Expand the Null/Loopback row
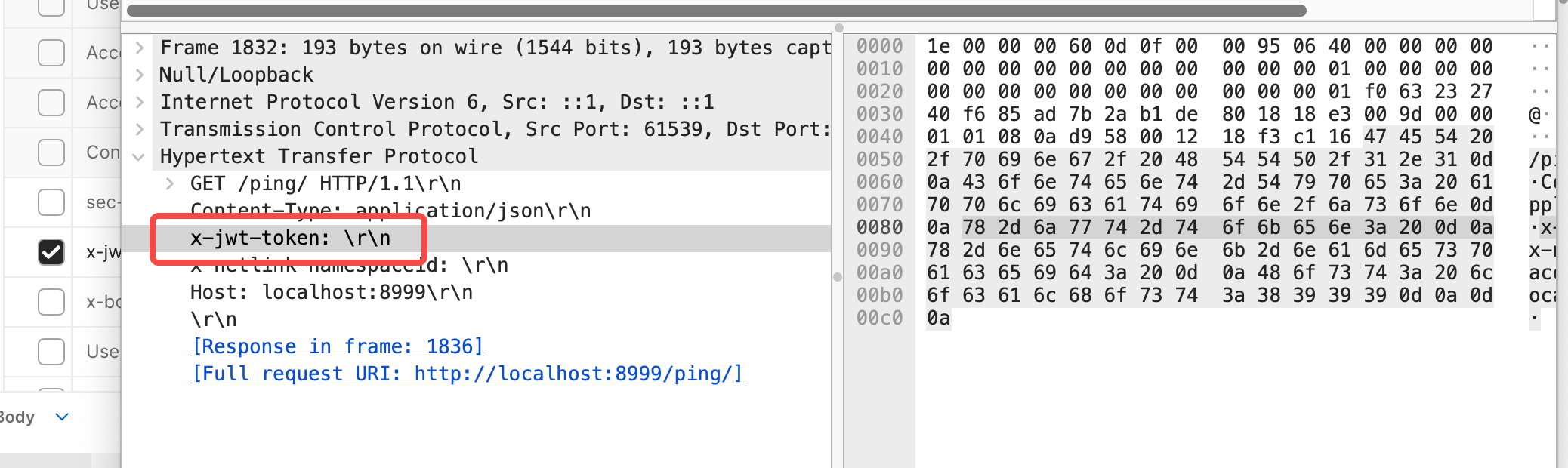Viewport: 1568px width, 468px height. pyautogui.click(x=140, y=75)
